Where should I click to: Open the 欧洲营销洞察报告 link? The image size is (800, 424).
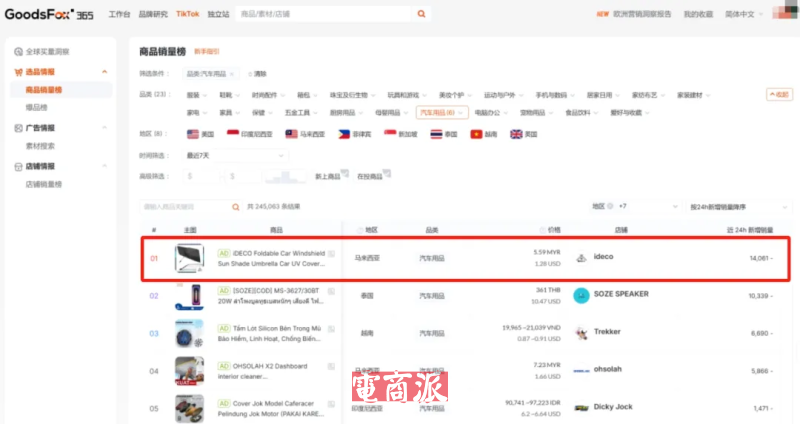(641, 14)
